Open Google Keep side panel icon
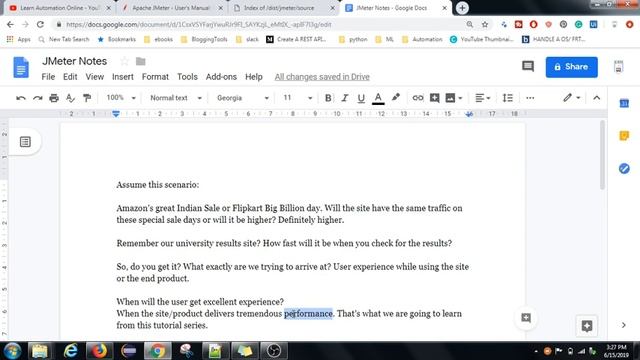The image size is (640, 360). (624, 136)
